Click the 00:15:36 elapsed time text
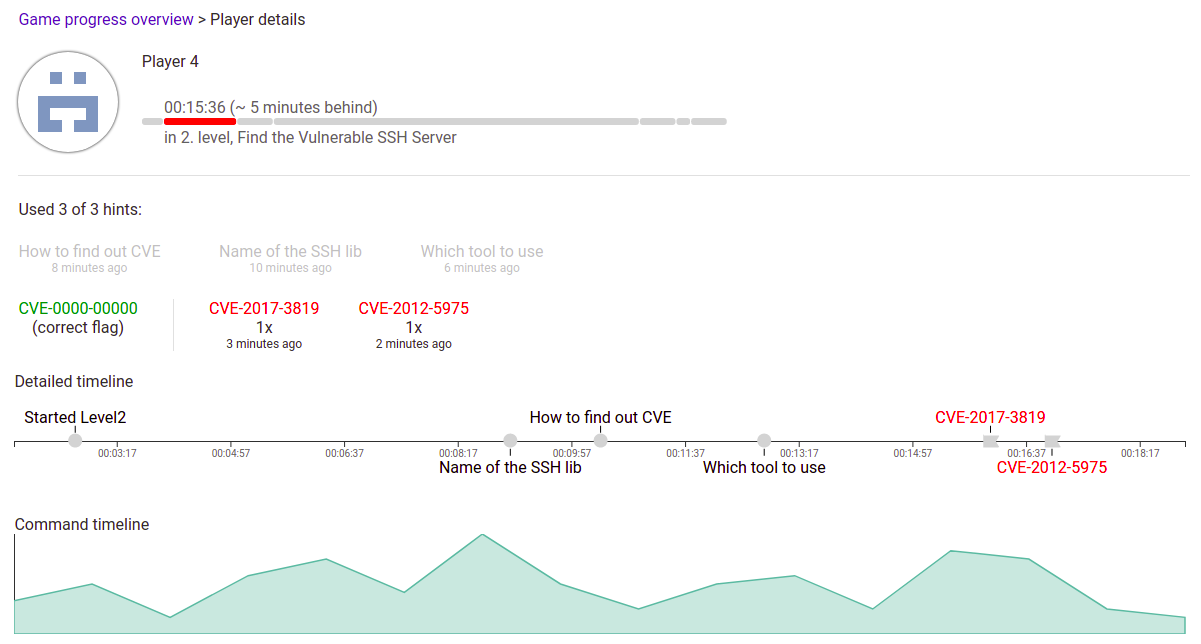This screenshot has width=1201, height=644. 195,107
